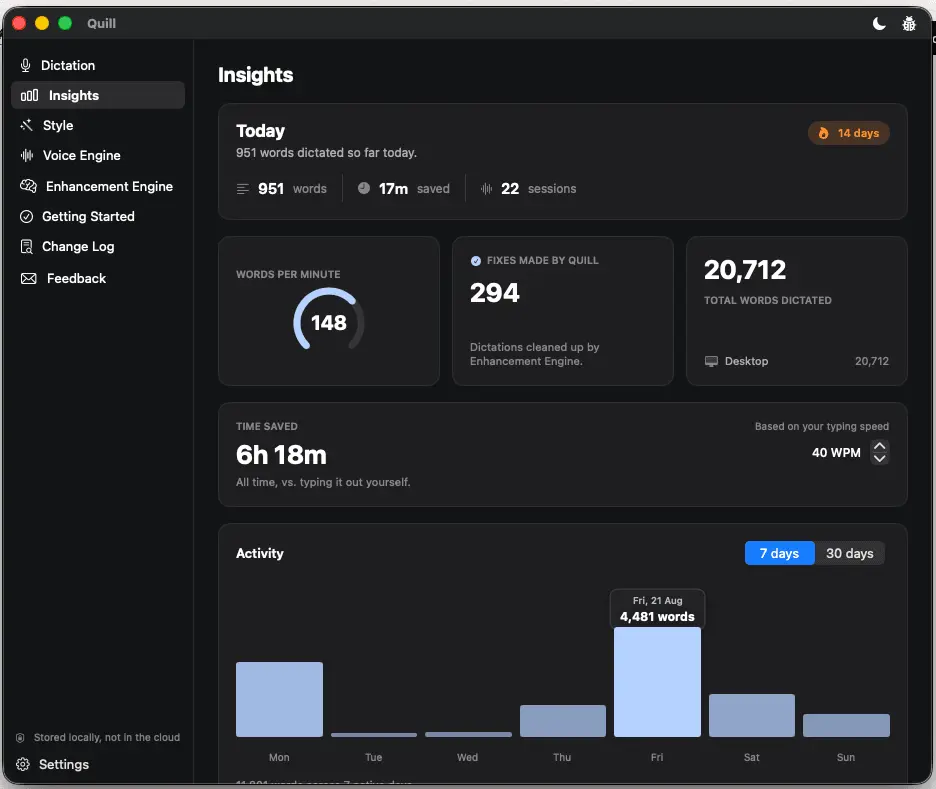936x789 pixels.
Task: Click the 40 WPM typing speed stepper
Action: point(879,452)
